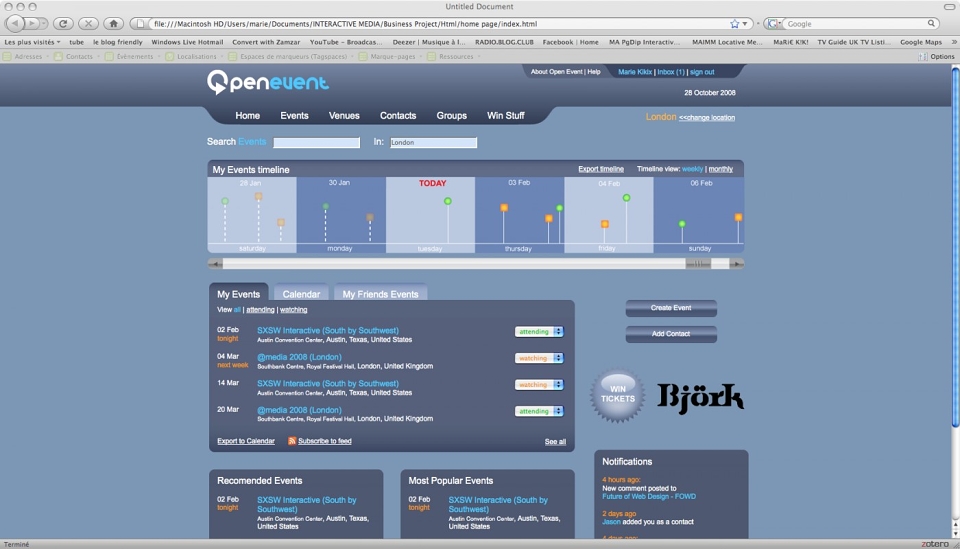Click the timeline scroll left arrow
The width and height of the screenshot is (960, 549).
coord(215,264)
